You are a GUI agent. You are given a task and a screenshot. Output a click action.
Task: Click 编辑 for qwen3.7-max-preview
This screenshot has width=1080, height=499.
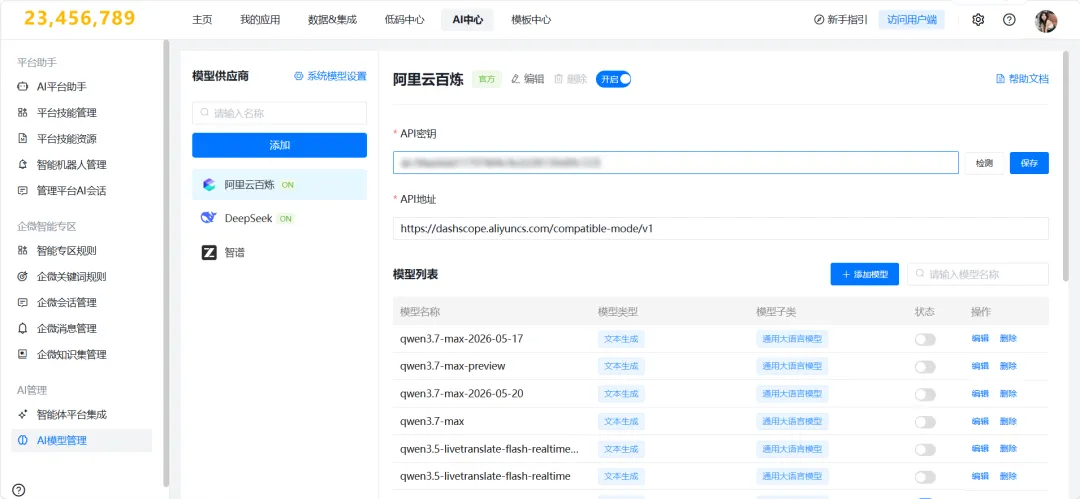(979, 366)
